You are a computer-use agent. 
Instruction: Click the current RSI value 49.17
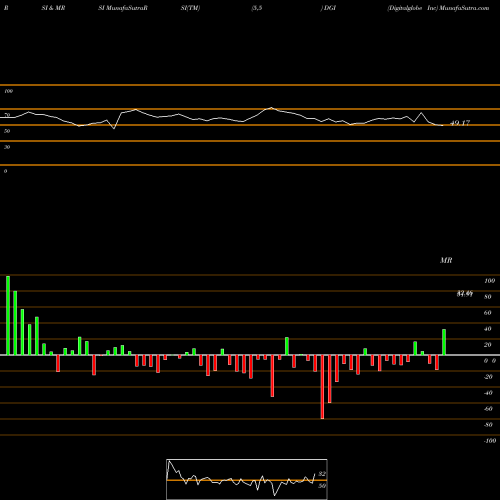460,123
